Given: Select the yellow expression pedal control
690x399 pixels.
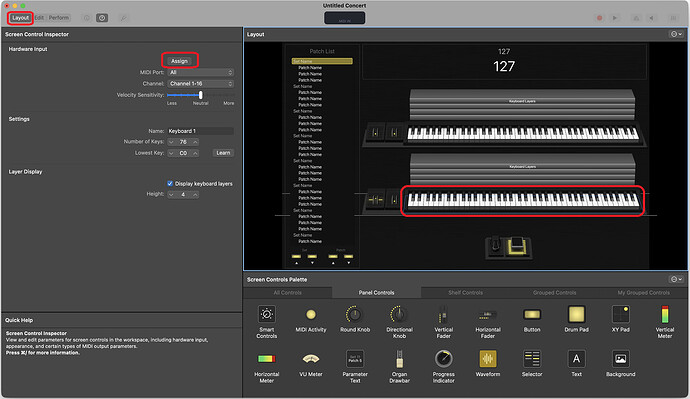Looking at the screenshot, I should tap(517, 246).
